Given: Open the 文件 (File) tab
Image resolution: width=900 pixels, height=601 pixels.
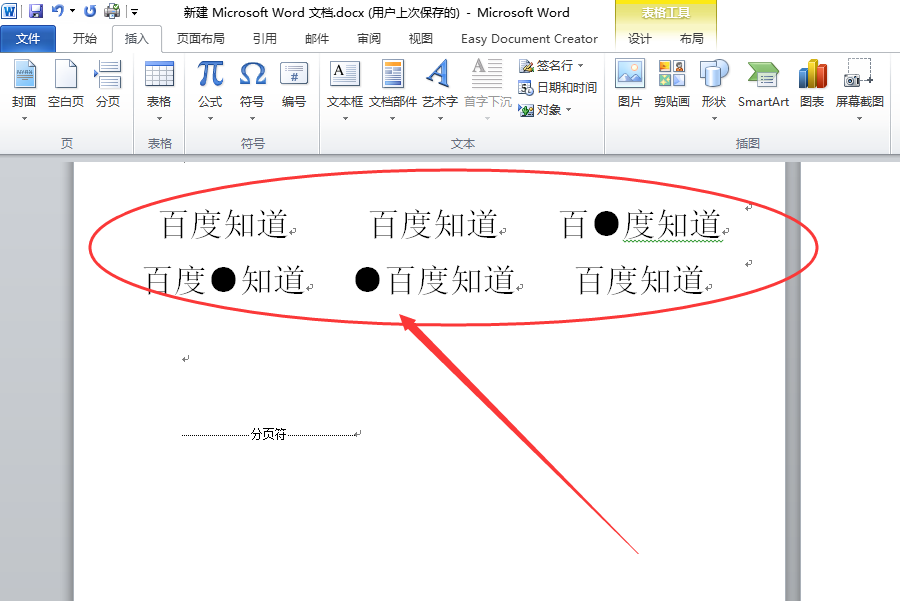Looking at the screenshot, I should (28, 38).
